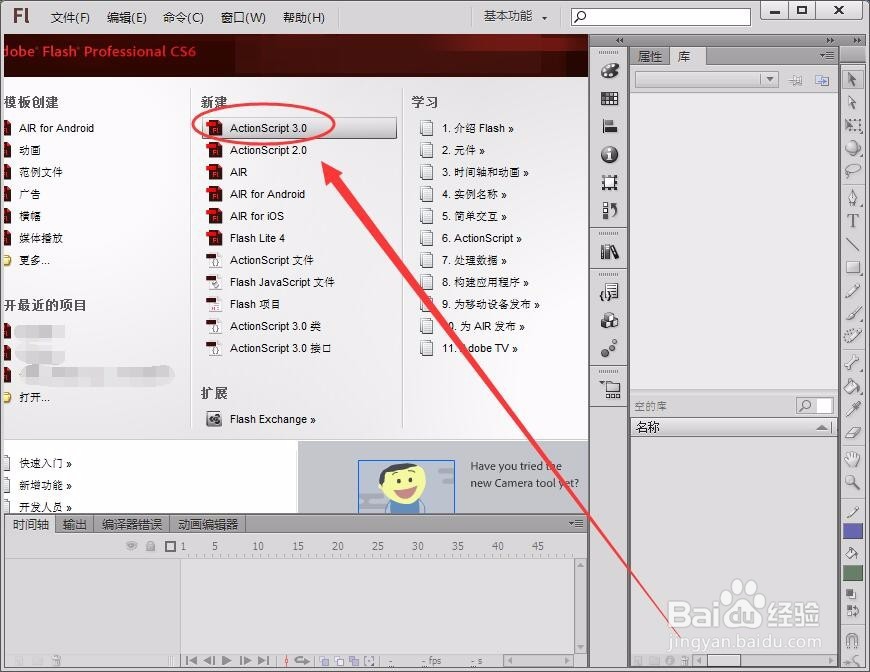Select the Lasso tool
870x672 pixels.
852,170
